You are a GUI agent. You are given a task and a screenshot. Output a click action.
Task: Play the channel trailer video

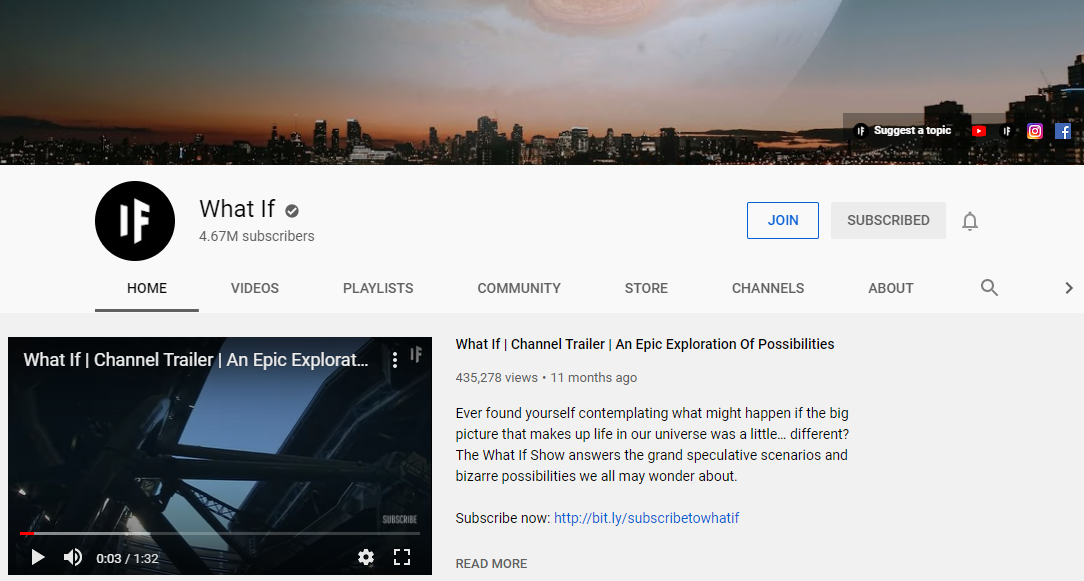(x=38, y=557)
